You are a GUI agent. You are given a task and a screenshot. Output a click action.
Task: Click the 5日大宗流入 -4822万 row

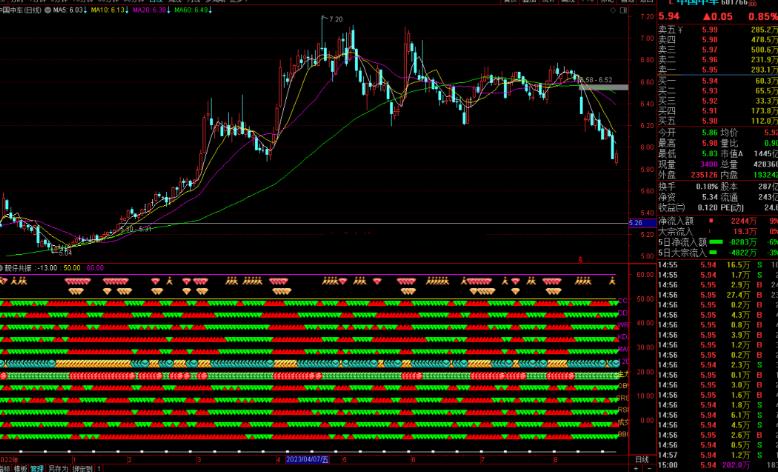pos(718,253)
